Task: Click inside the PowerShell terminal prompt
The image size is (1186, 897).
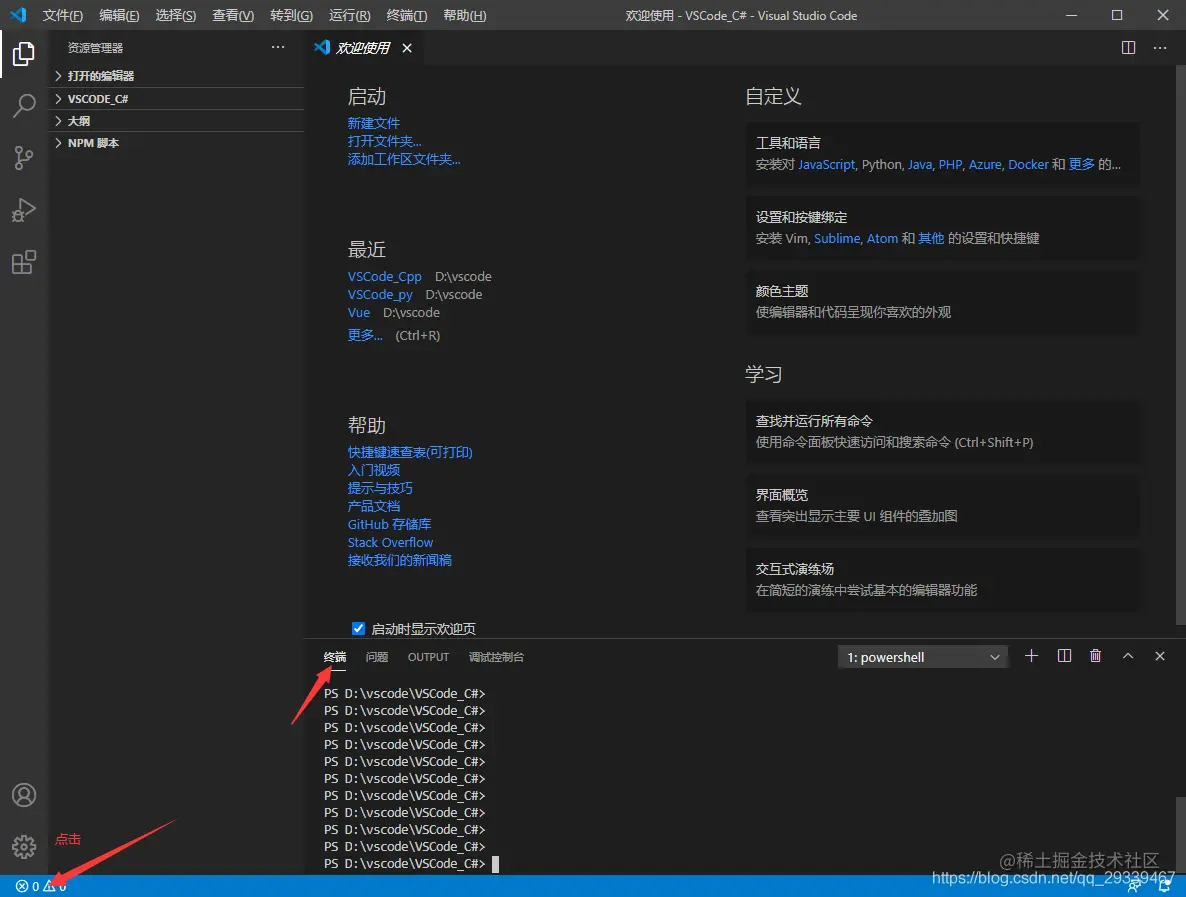Action: pyautogui.click(x=495, y=864)
